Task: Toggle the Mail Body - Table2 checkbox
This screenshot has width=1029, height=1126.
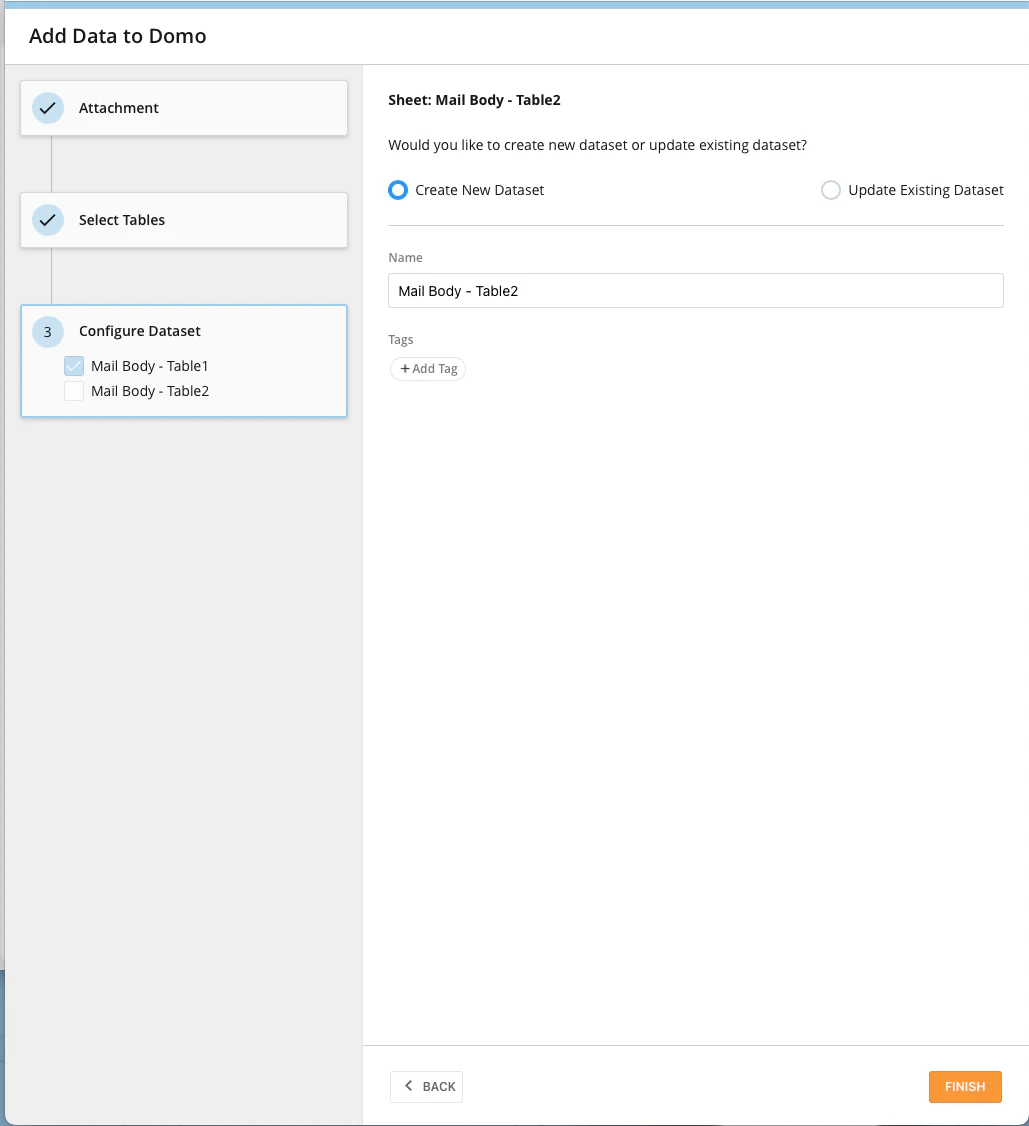Action: (x=74, y=391)
